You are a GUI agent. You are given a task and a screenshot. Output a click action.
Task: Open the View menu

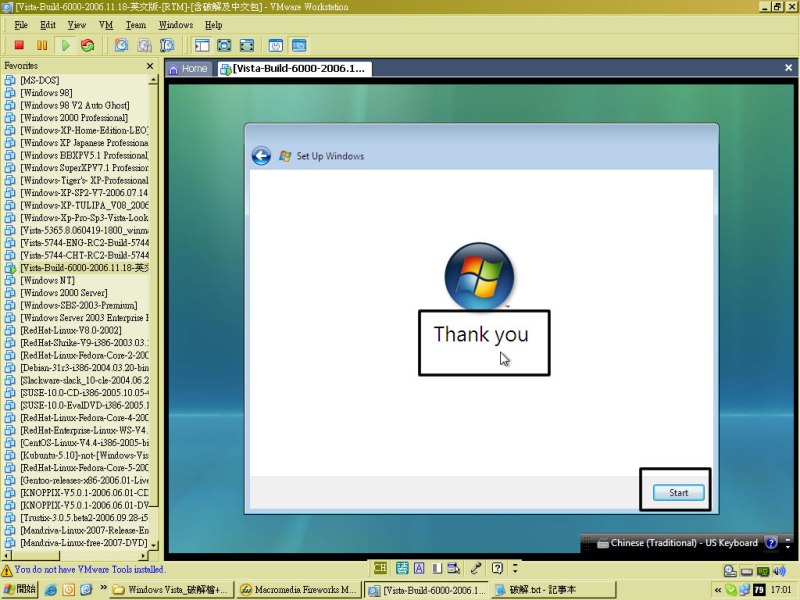click(x=77, y=25)
